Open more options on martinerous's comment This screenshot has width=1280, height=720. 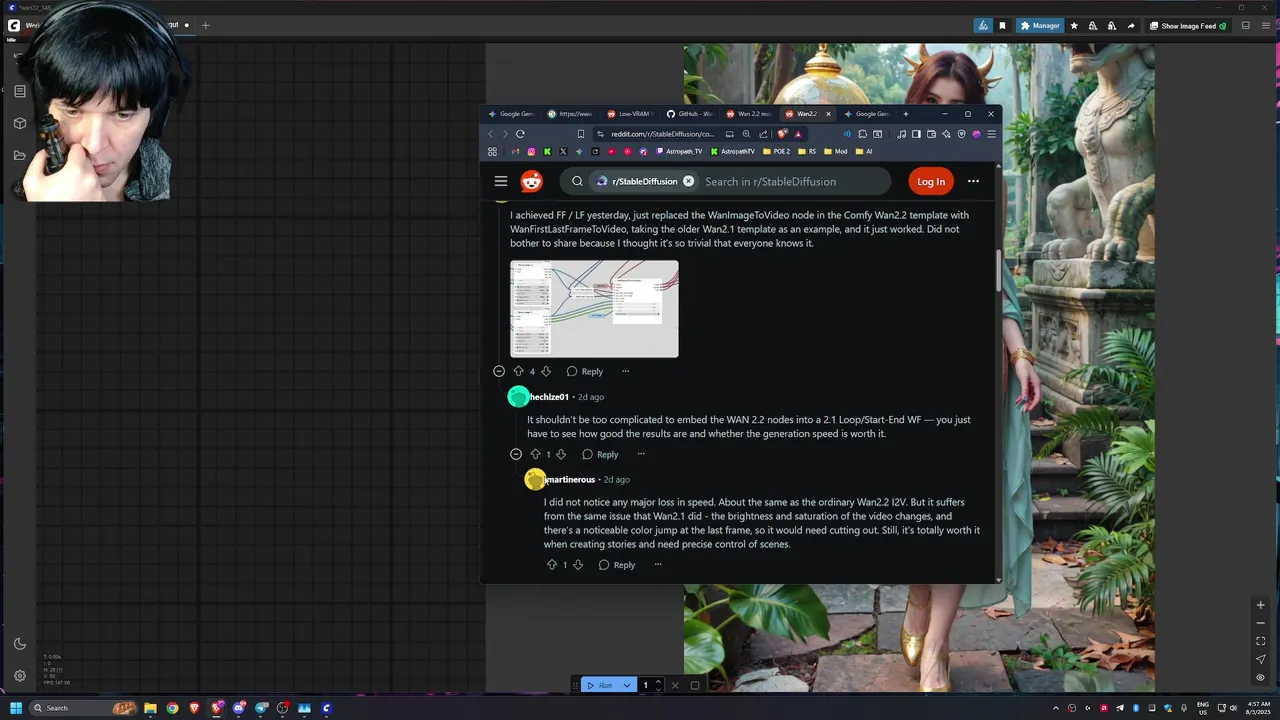coord(658,565)
